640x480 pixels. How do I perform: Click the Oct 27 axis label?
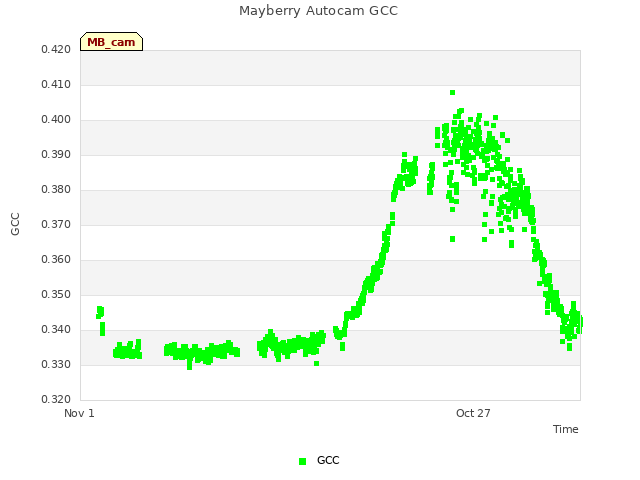(x=473, y=413)
